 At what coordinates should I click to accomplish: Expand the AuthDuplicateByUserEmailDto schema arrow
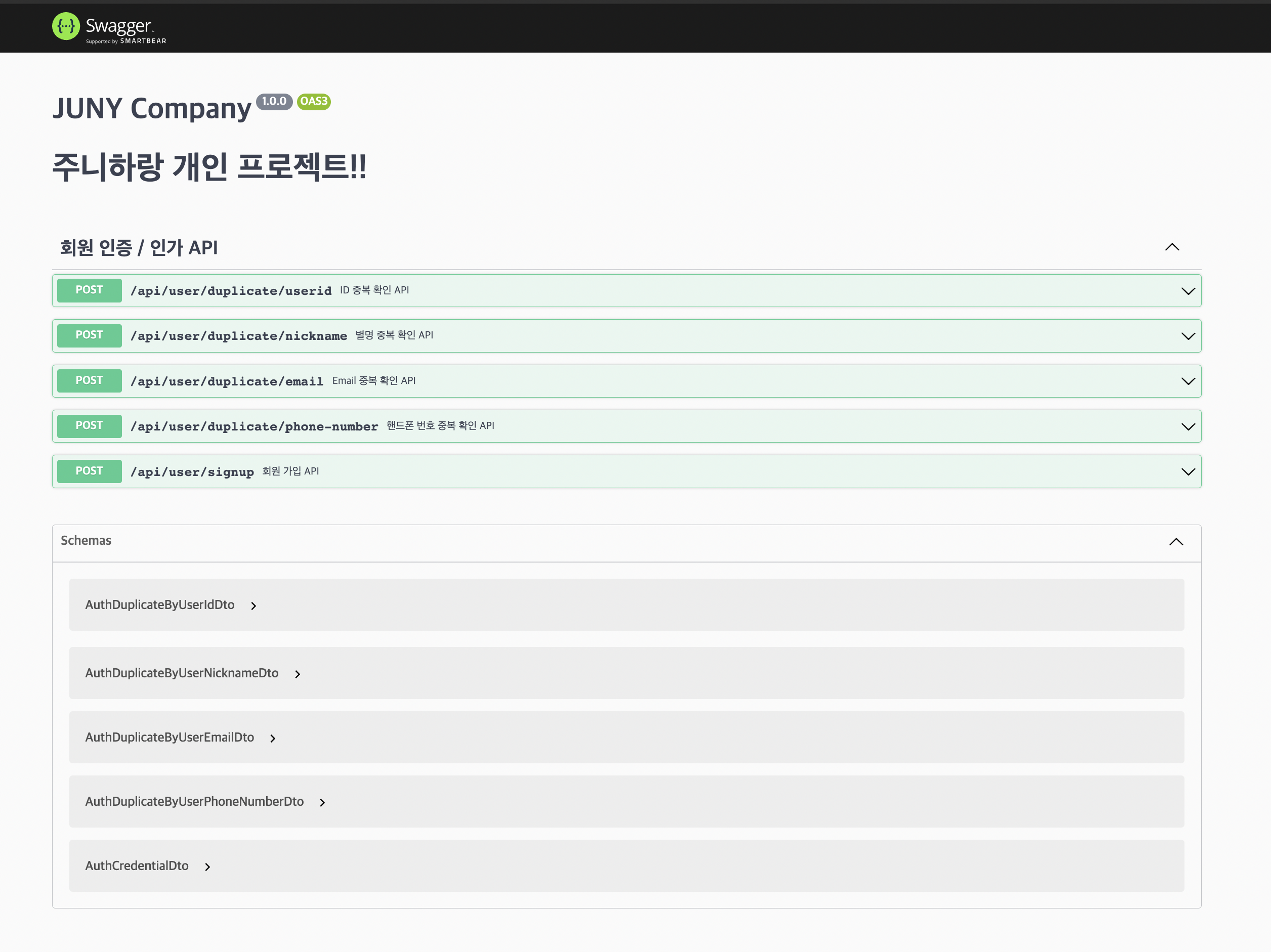(x=273, y=738)
